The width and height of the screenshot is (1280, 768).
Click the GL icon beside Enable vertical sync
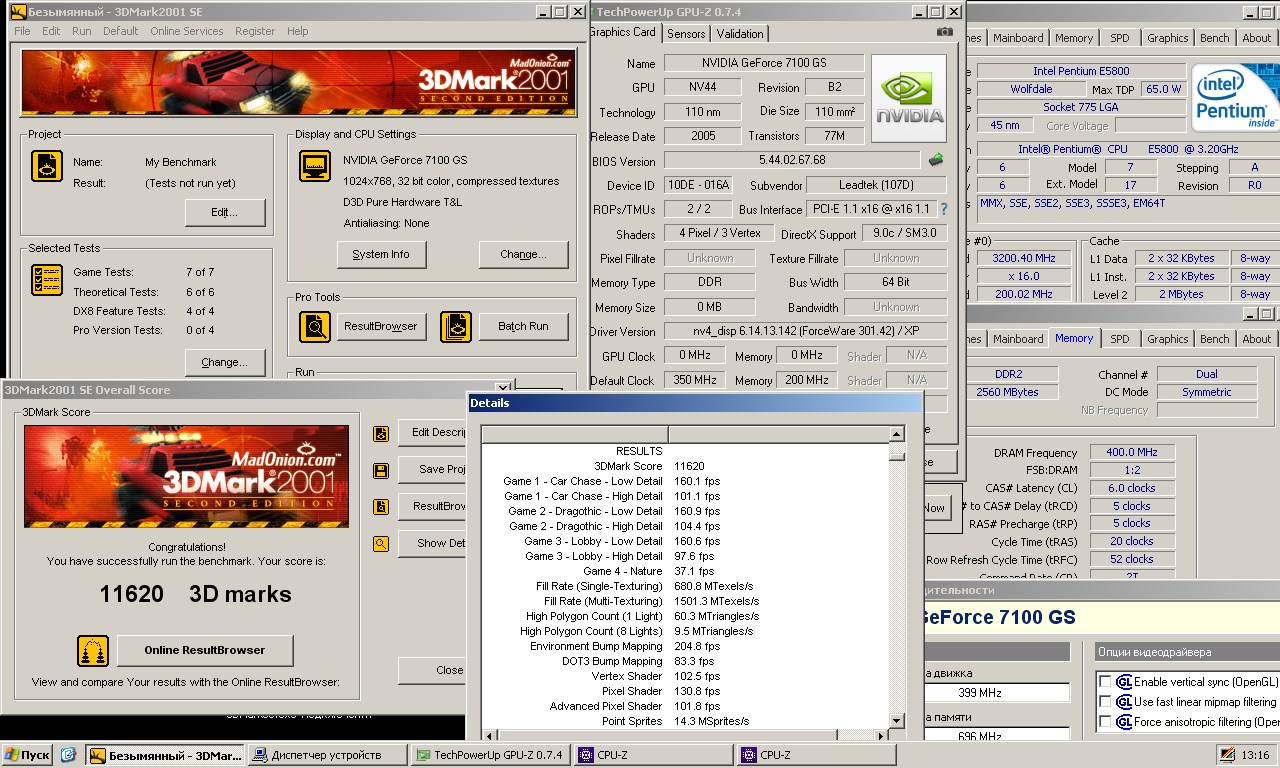(x=1124, y=682)
